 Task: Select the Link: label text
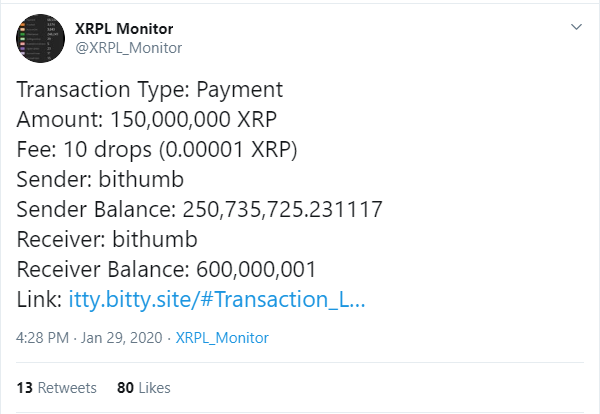click(39, 299)
